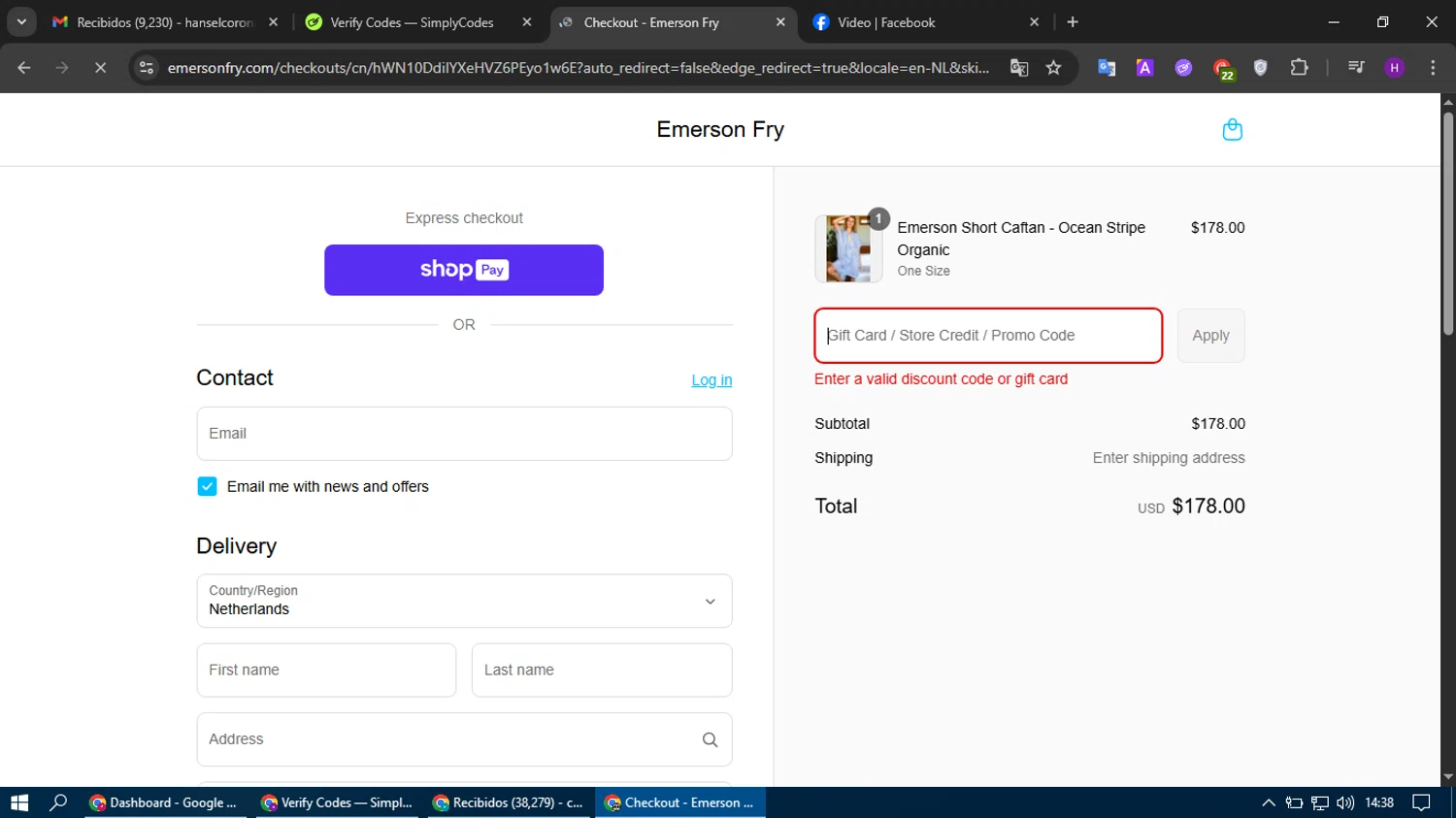Click the address bar URL

coord(579,68)
